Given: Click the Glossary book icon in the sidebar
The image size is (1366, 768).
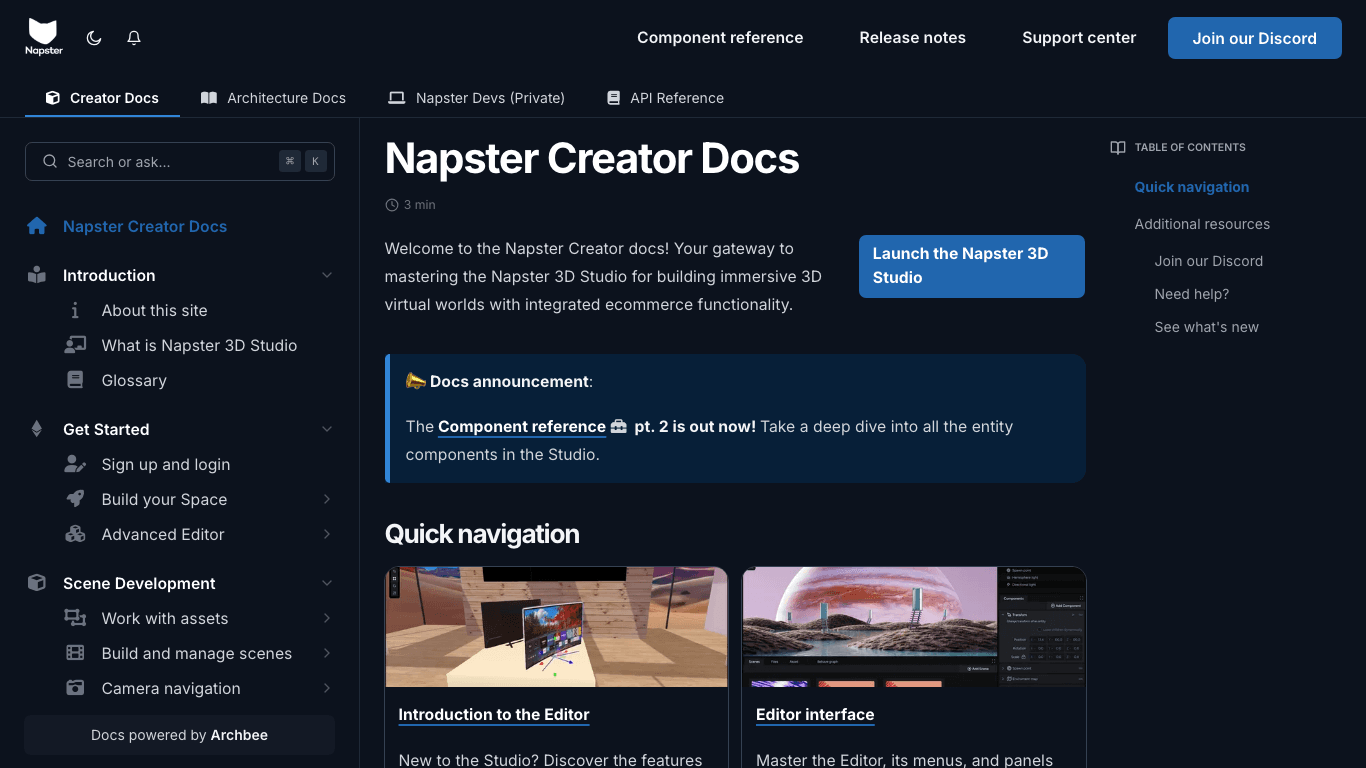Looking at the screenshot, I should click(x=75, y=380).
